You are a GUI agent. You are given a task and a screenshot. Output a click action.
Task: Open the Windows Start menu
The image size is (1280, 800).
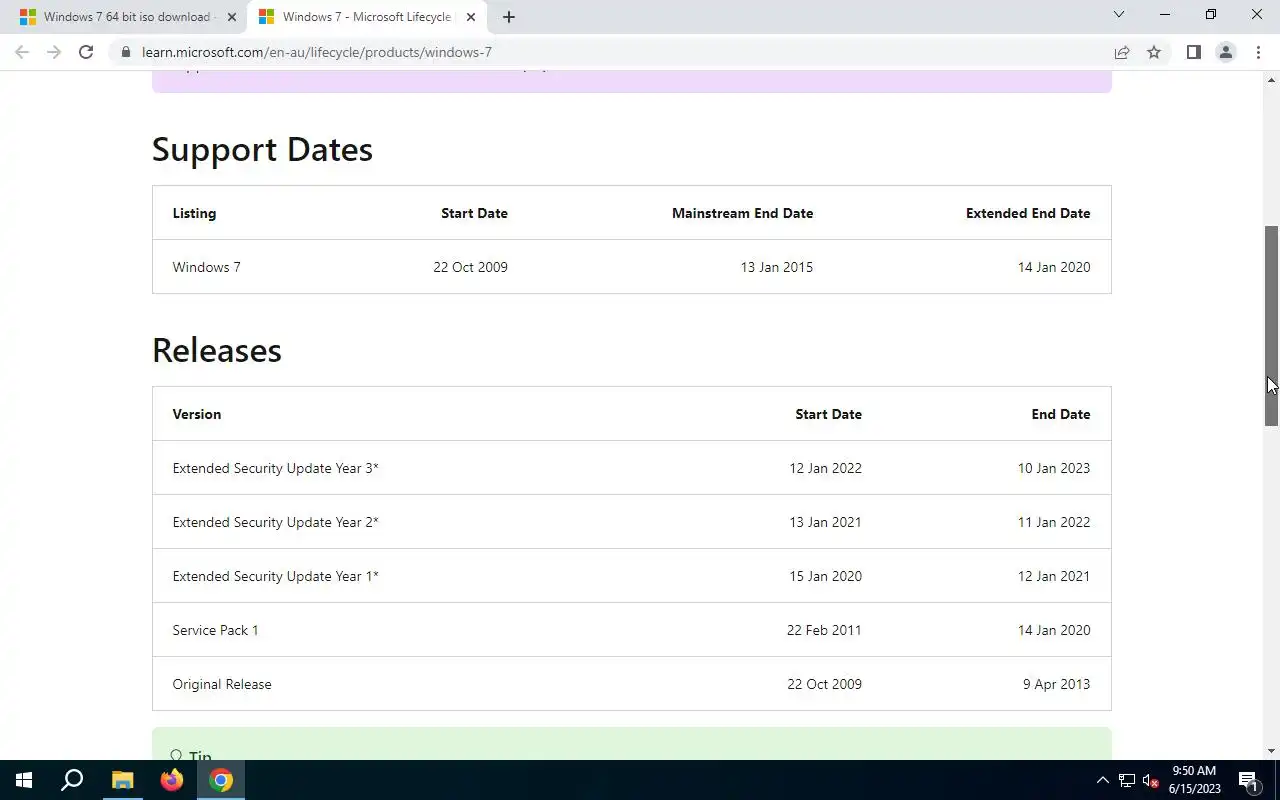pos(24,780)
